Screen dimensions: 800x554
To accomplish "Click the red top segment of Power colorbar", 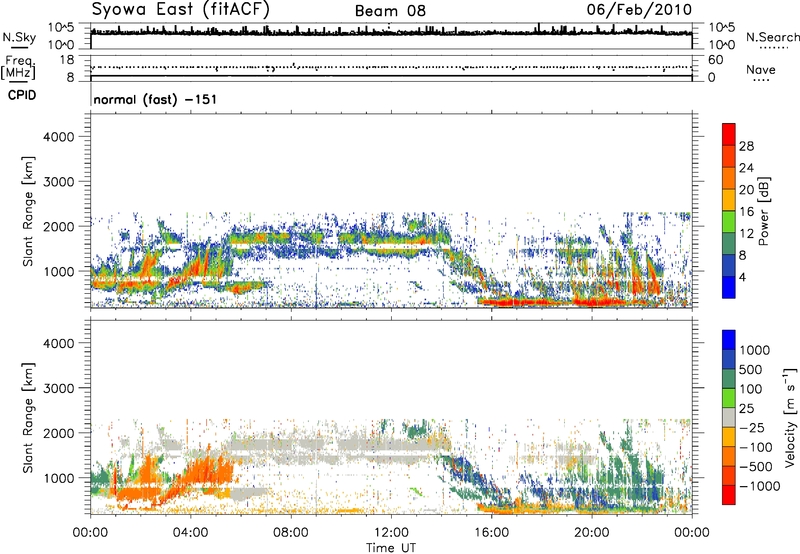I will (729, 135).
